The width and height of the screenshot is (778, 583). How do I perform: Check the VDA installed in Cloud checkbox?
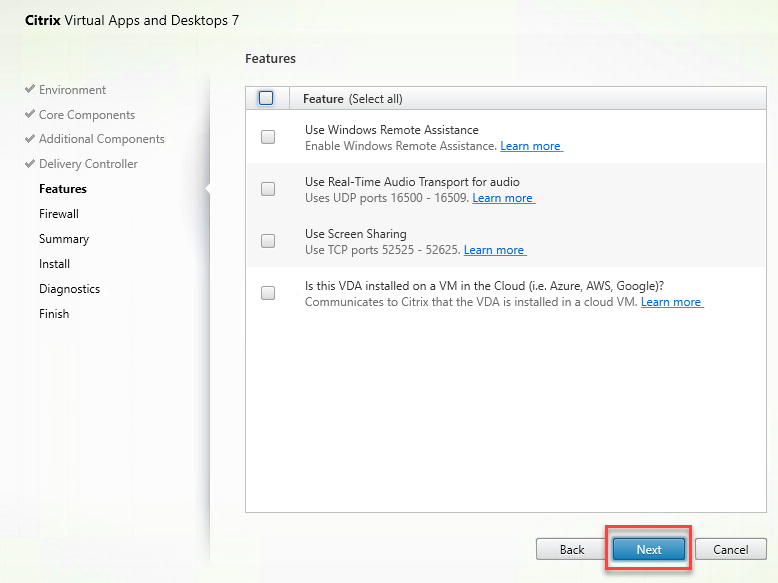pyautogui.click(x=268, y=293)
